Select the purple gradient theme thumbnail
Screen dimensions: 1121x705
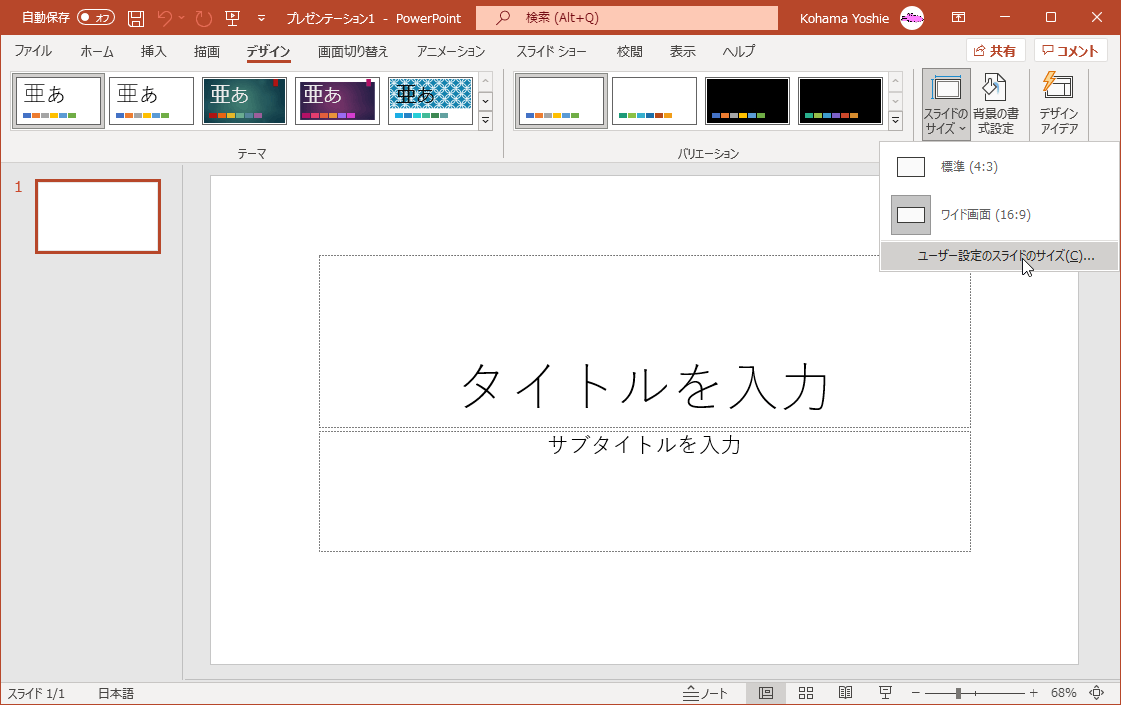pos(337,101)
